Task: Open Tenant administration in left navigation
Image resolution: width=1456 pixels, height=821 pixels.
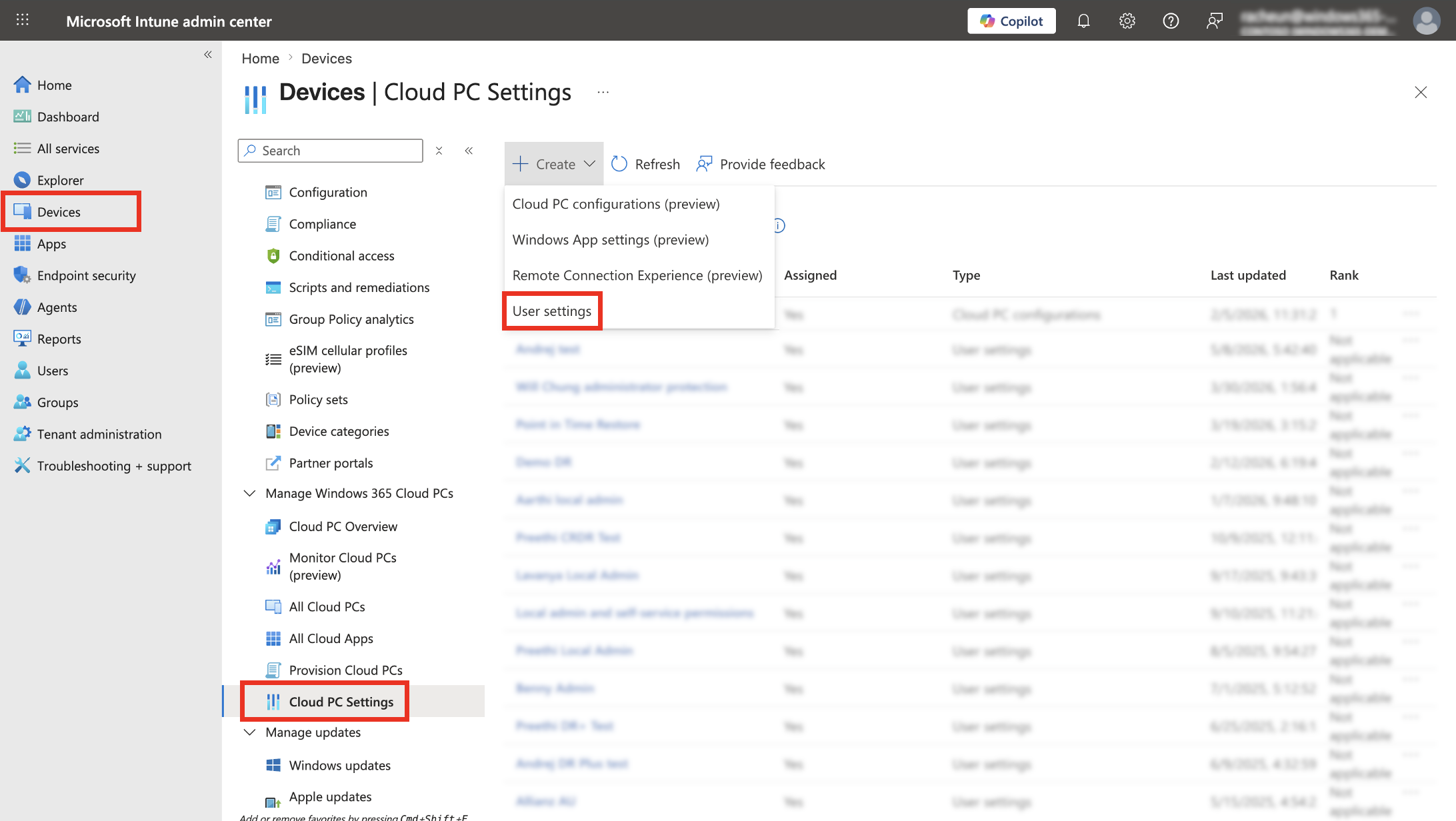Action: [99, 434]
